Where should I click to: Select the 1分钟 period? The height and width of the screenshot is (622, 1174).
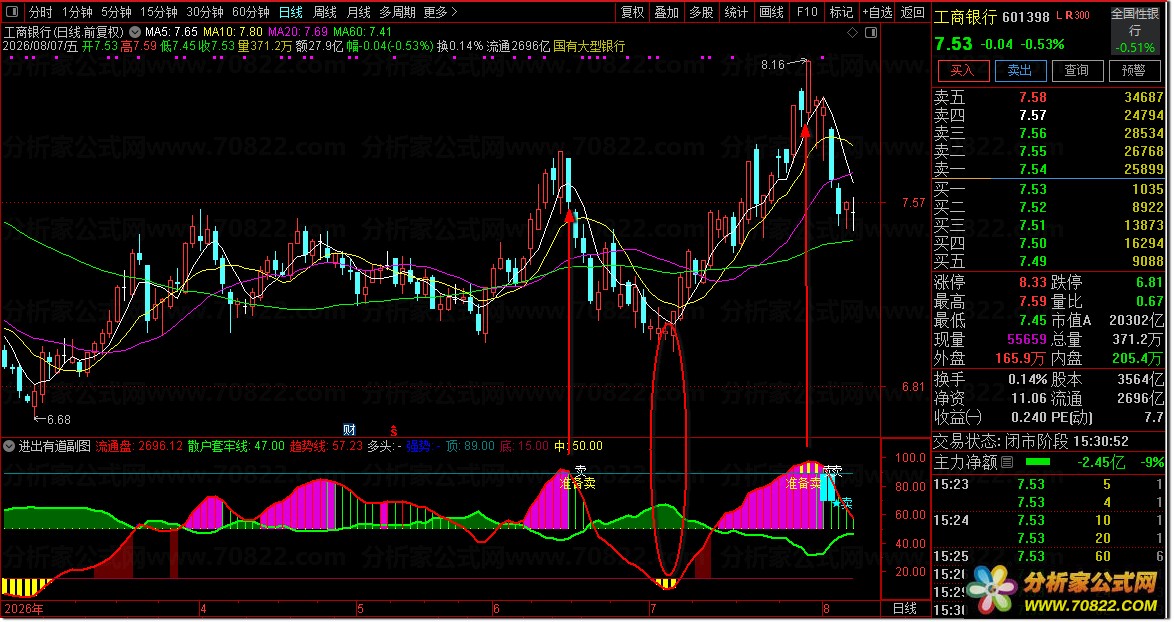pos(77,12)
